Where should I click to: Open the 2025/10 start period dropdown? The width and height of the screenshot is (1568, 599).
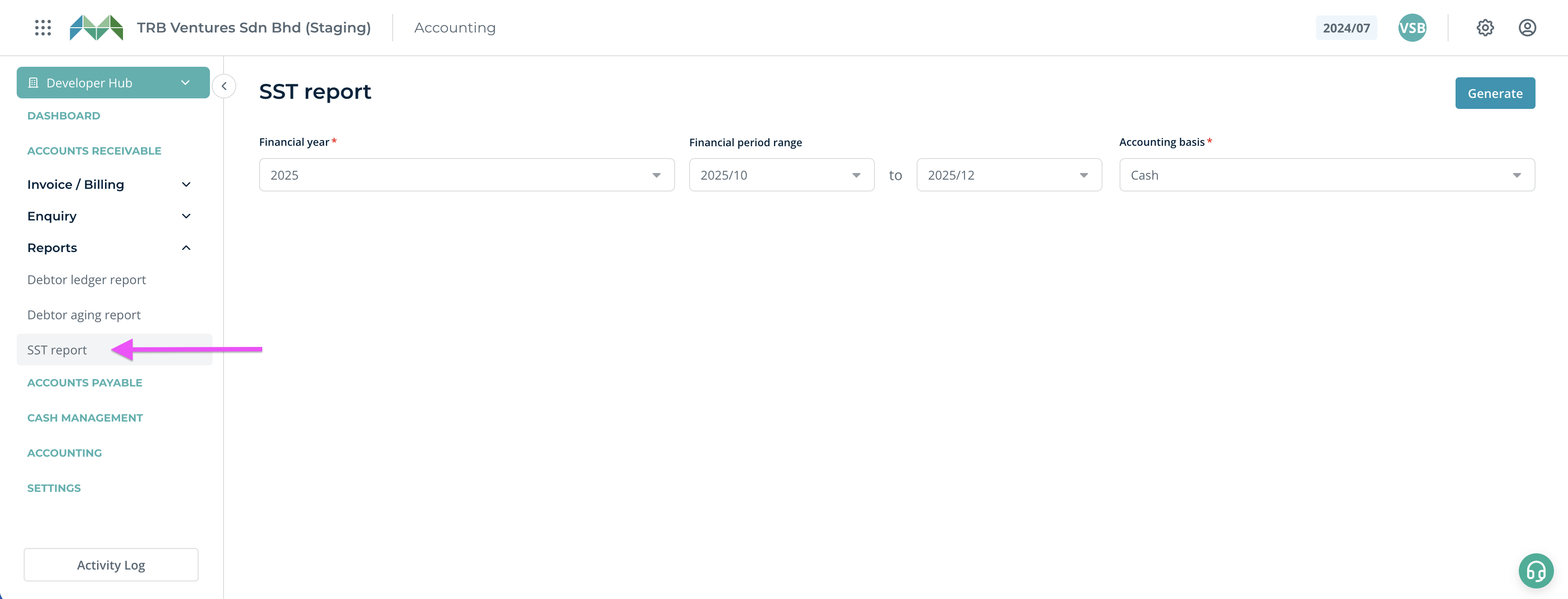tap(781, 175)
